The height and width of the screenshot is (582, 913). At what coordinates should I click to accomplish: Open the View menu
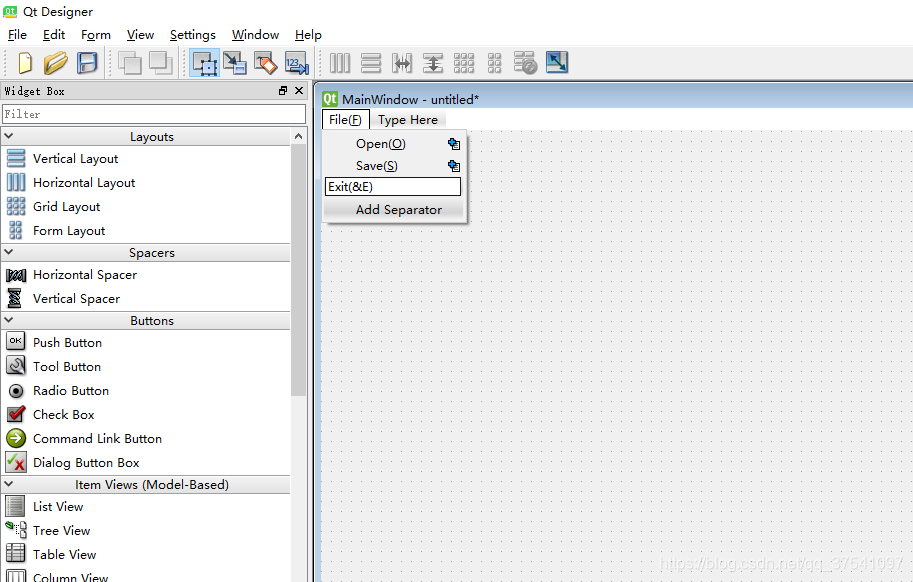140,35
